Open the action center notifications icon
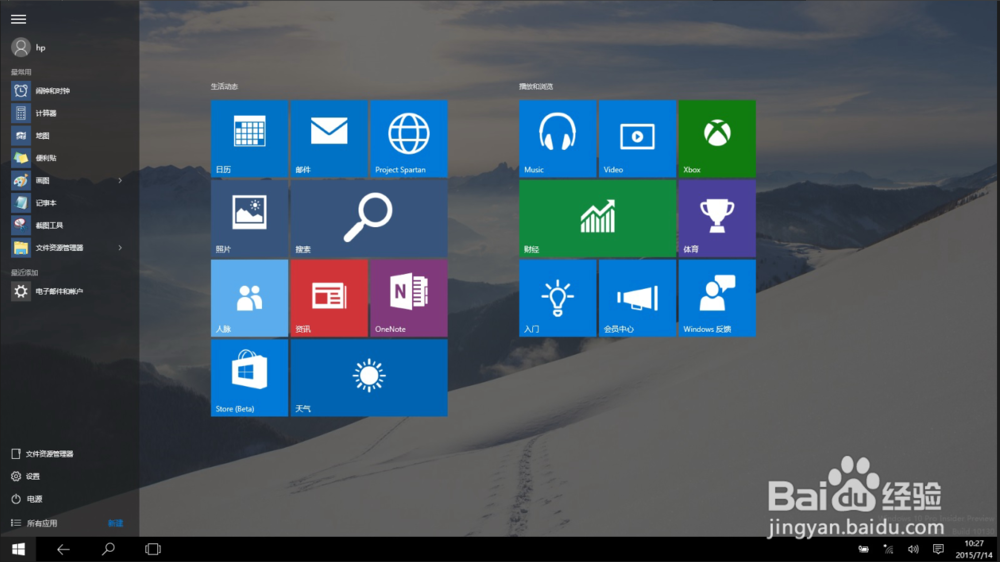 click(938, 549)
